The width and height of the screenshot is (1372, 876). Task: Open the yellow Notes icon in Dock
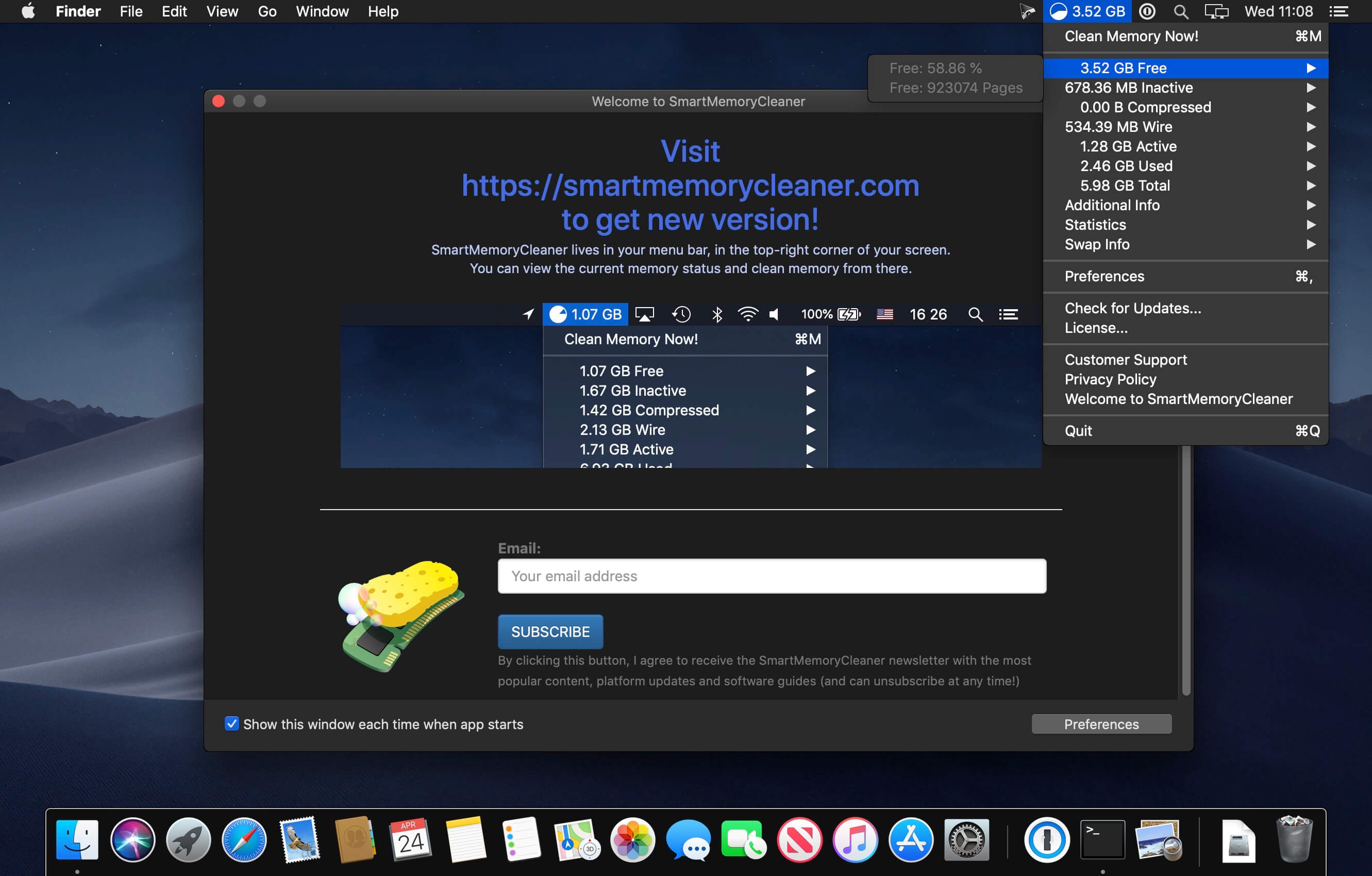coord(466,839)
